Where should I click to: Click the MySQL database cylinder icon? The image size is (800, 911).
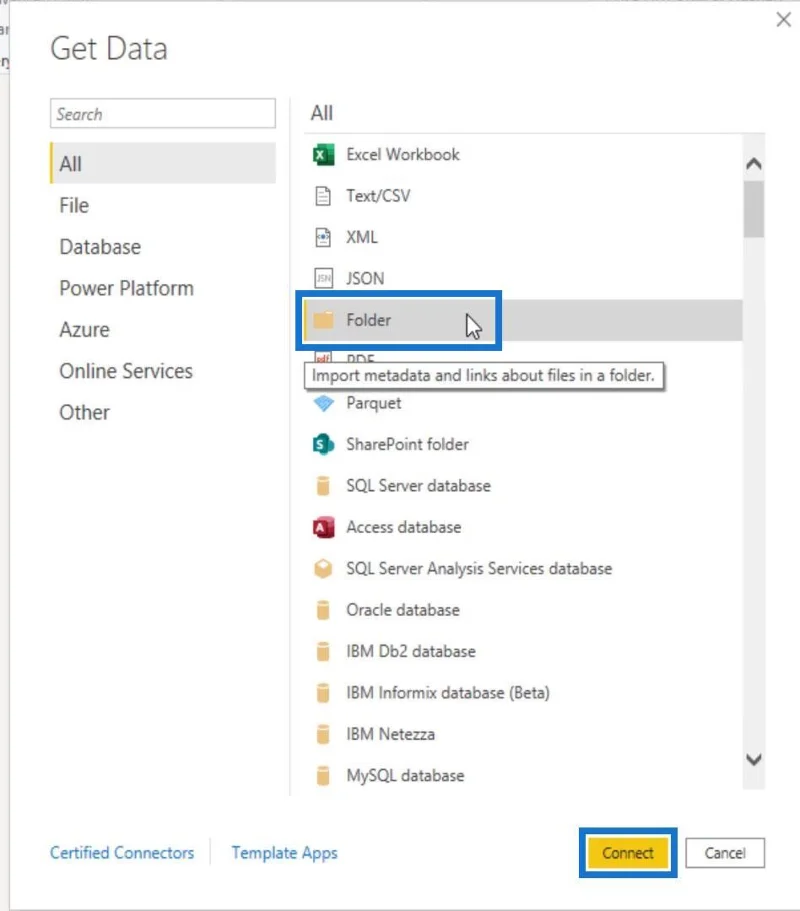323,776
